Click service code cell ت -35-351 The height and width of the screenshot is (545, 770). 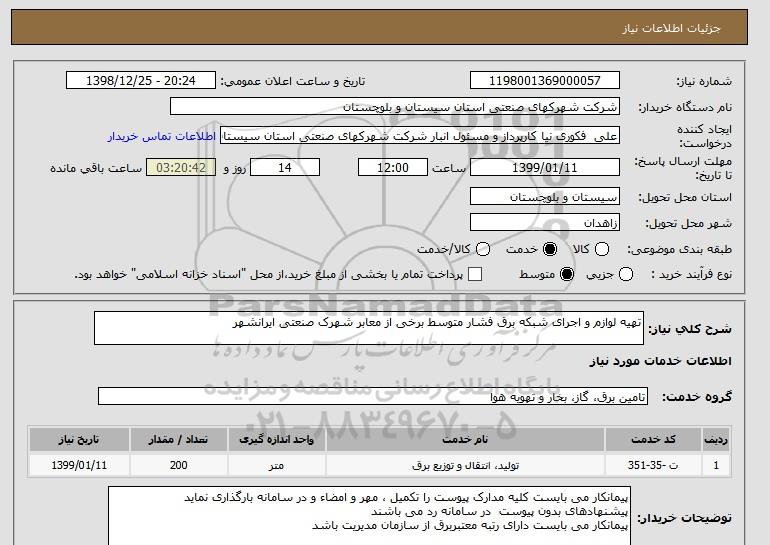653,465
